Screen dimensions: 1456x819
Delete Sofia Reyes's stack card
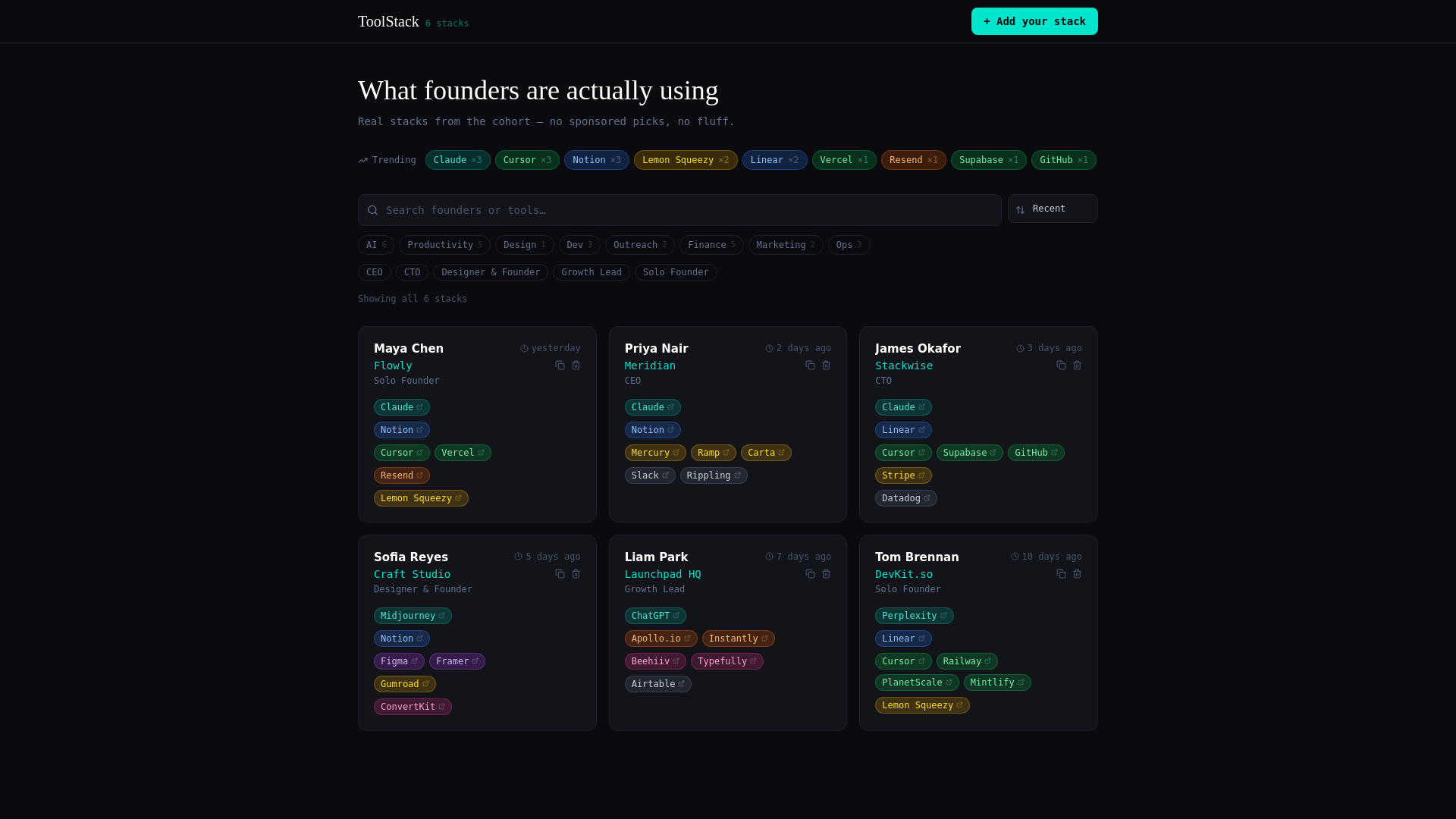(x=576, y=574)
